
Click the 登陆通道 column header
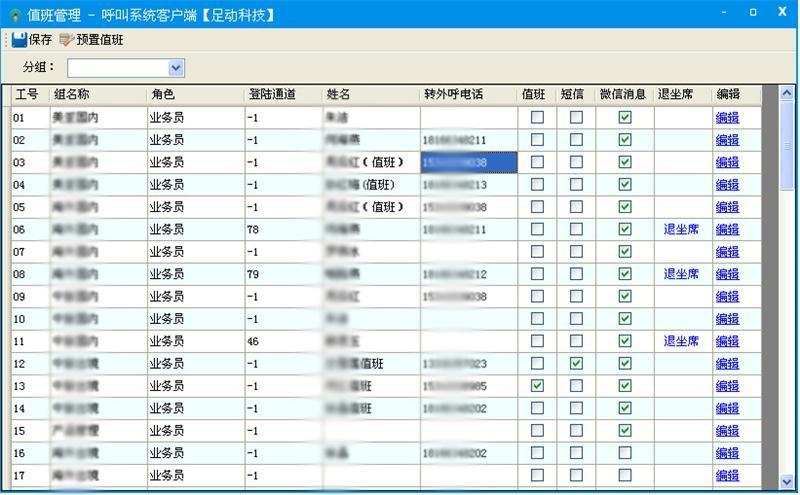pyautogui.click(x=272, y=95)
